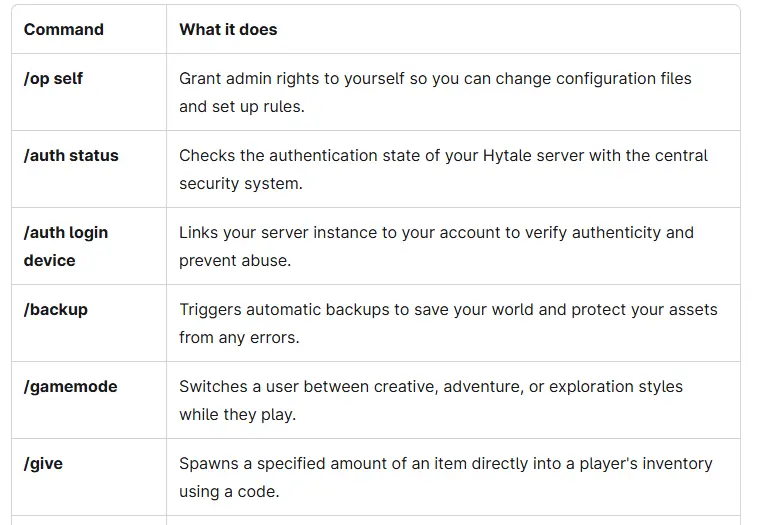Click the /op self command cell
The width and height of the screenshot is (760, 525).
pyautogui.click(x=53, y=78)
